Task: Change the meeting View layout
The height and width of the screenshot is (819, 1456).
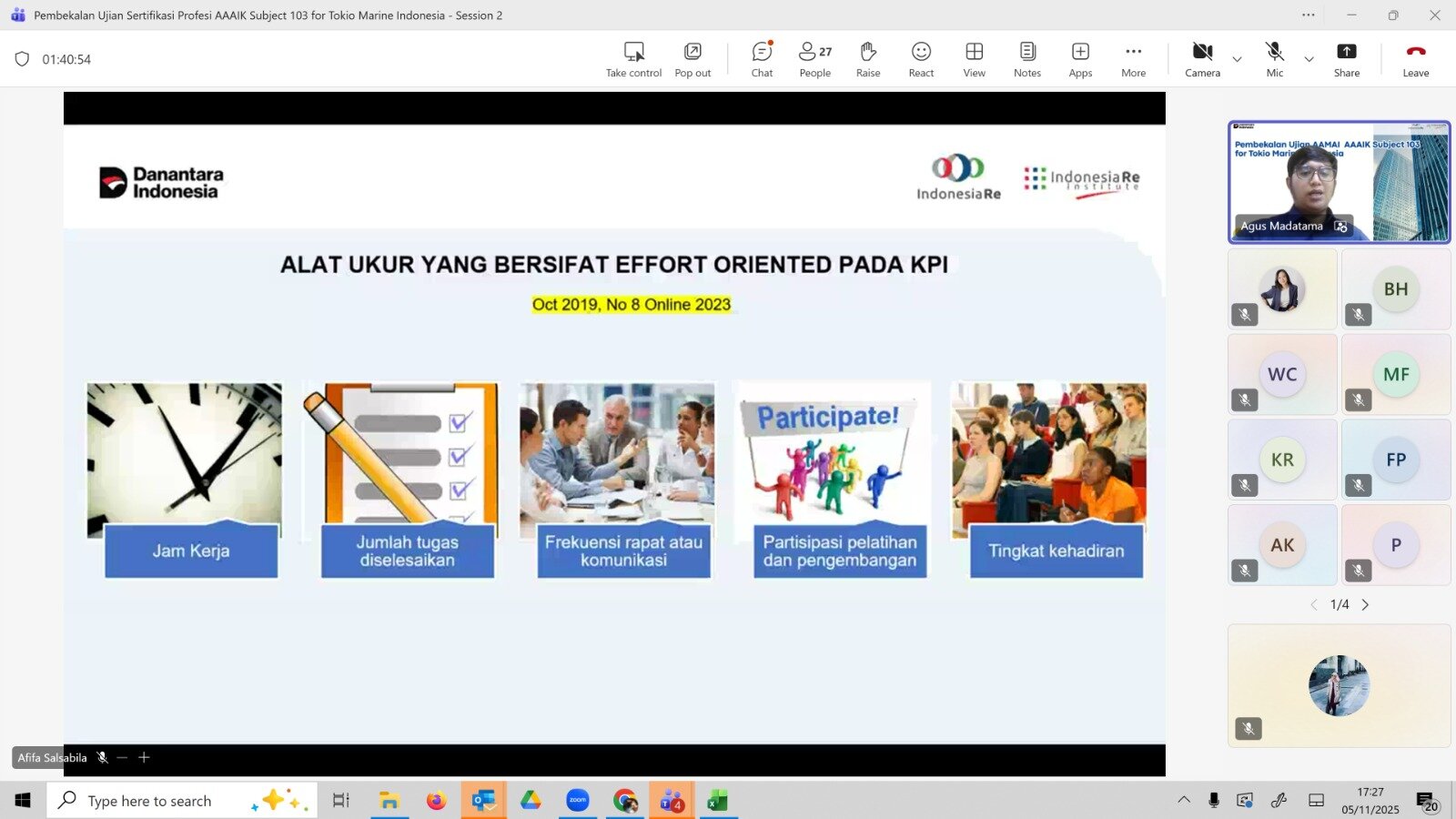Action: [974, 59]
